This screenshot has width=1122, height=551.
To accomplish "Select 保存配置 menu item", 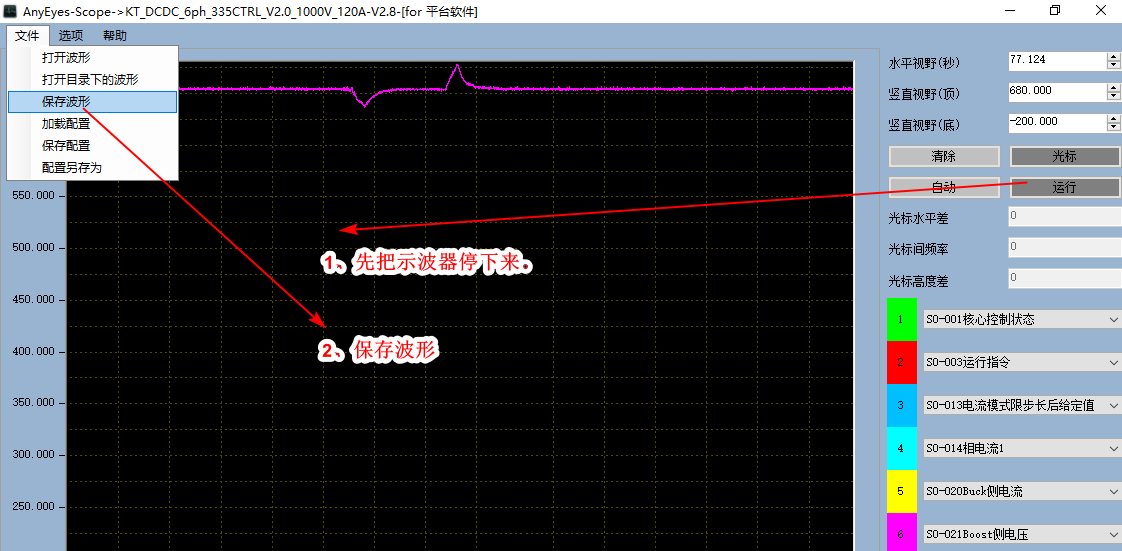I will tap(92, 146).
